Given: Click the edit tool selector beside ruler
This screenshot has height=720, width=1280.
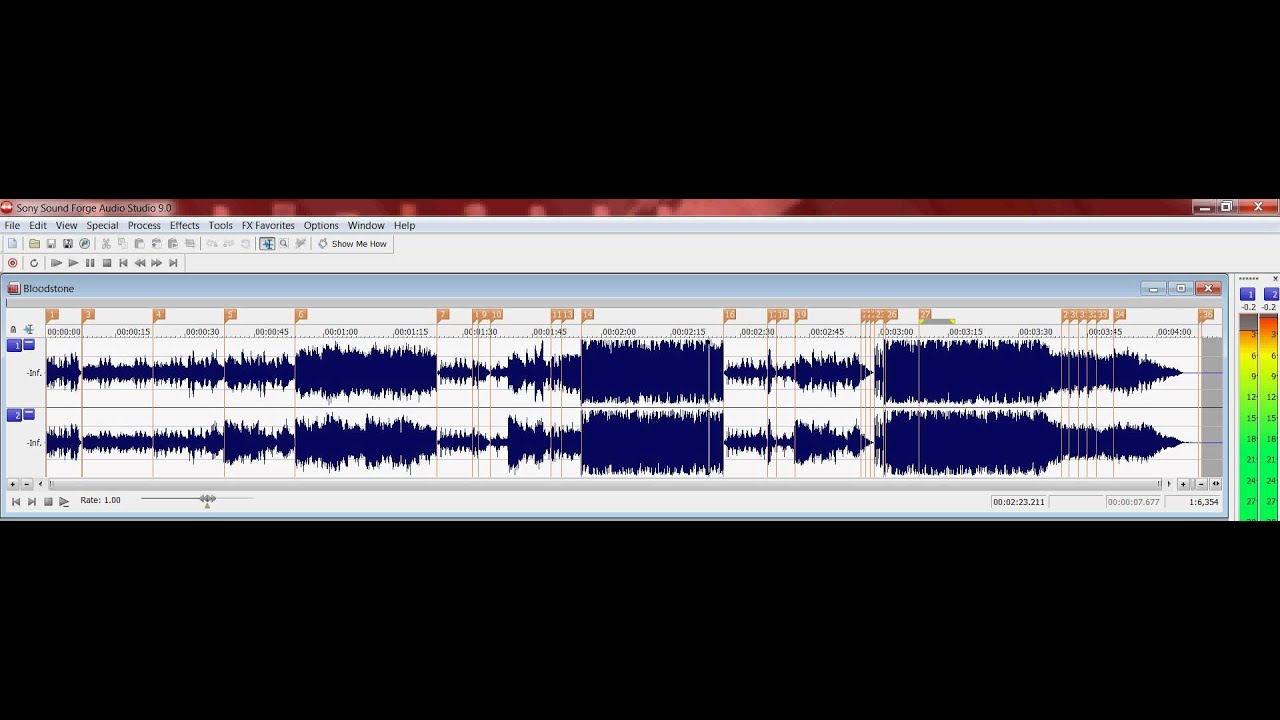Looking at the screenshot, I should click(28, 329).
